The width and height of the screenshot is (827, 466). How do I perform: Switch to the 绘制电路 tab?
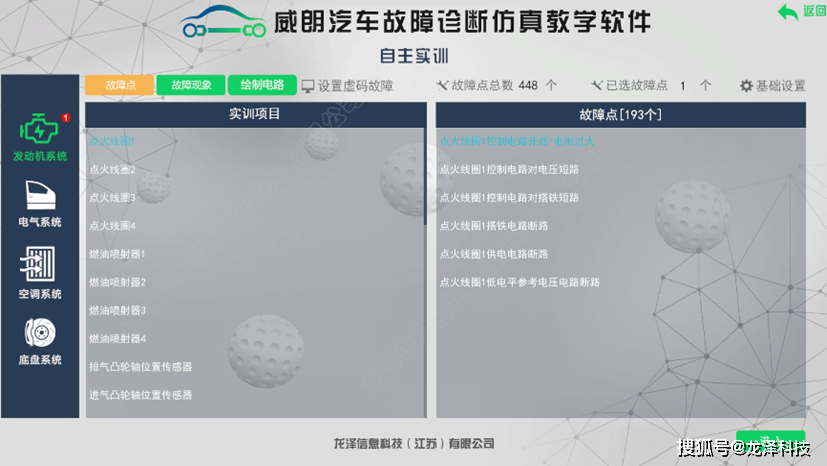pyautogui.click(x=262, y=85)
